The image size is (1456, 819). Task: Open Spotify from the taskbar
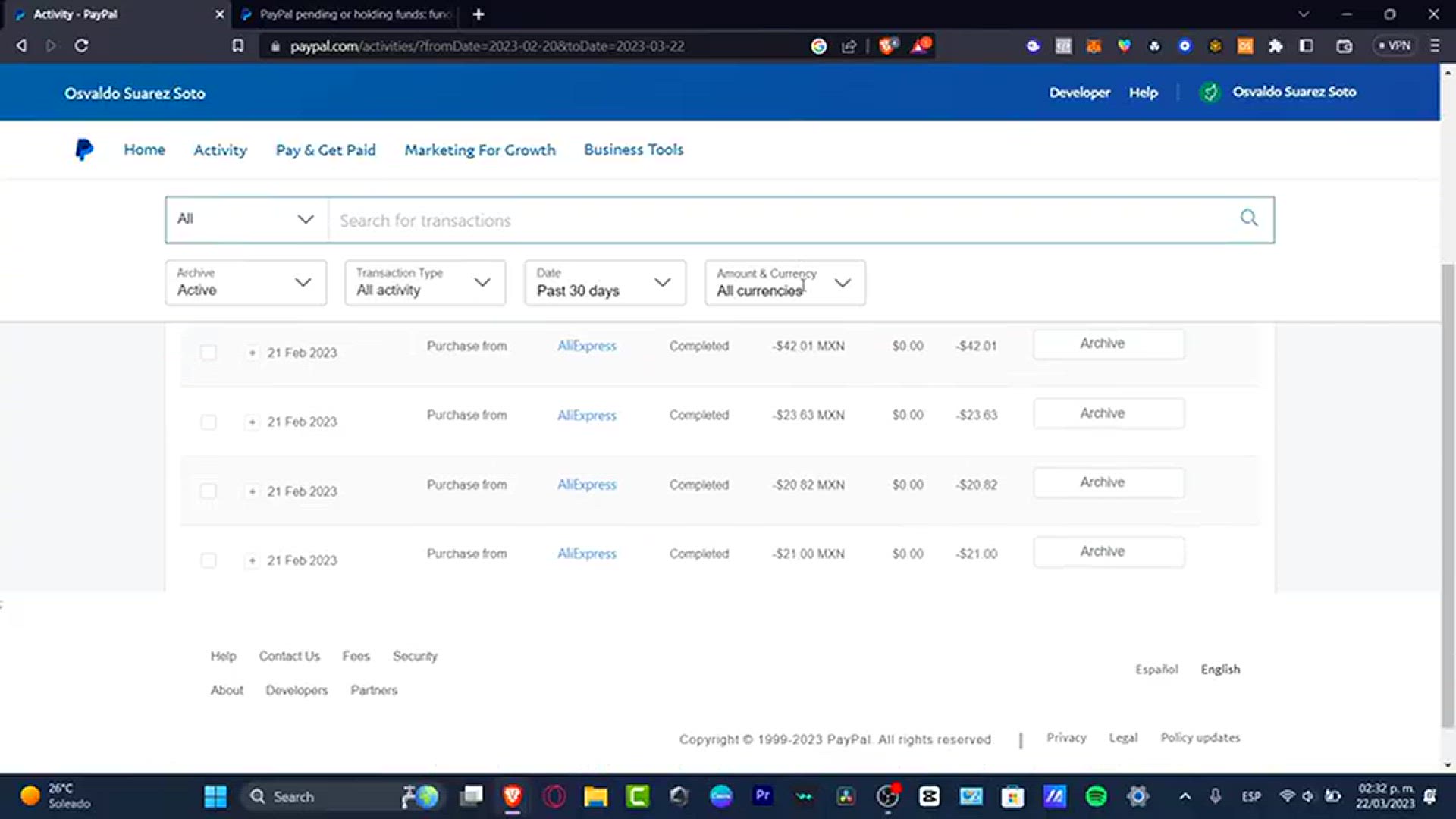click(1096, 796)
